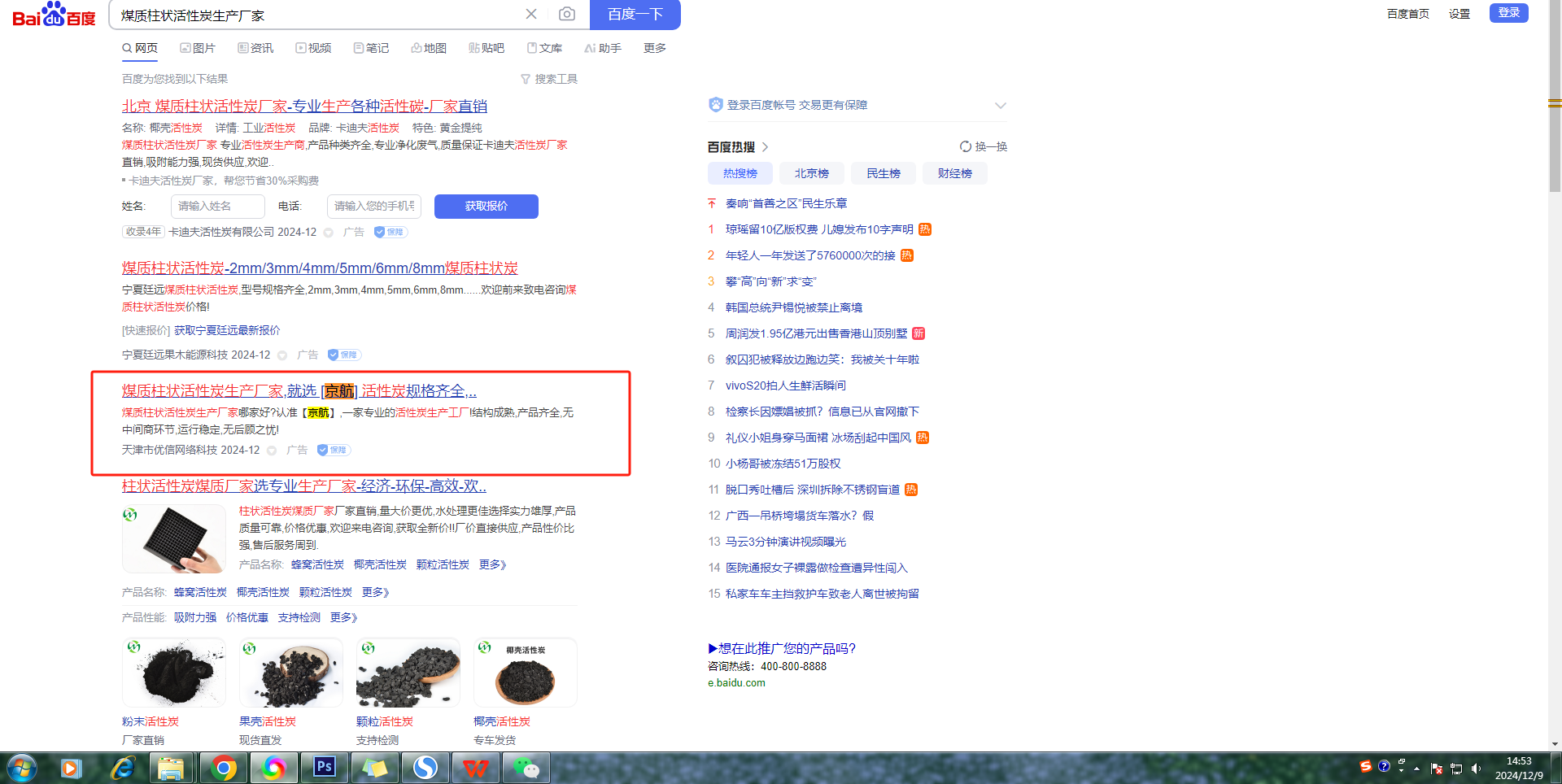Open the 更多 tab menu
The image size is (1562, 784).
(655, 48)
